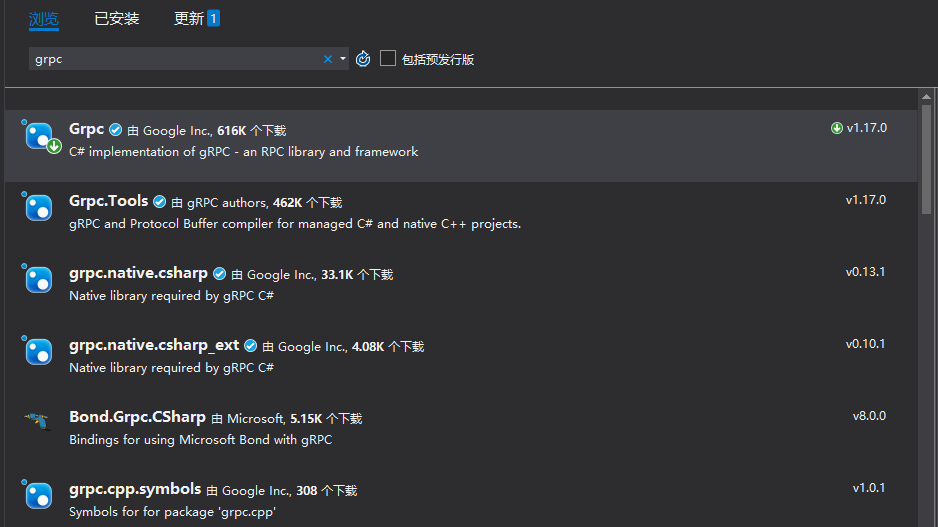Click the Grpc version v1.17.0 label

click(867, 128)
